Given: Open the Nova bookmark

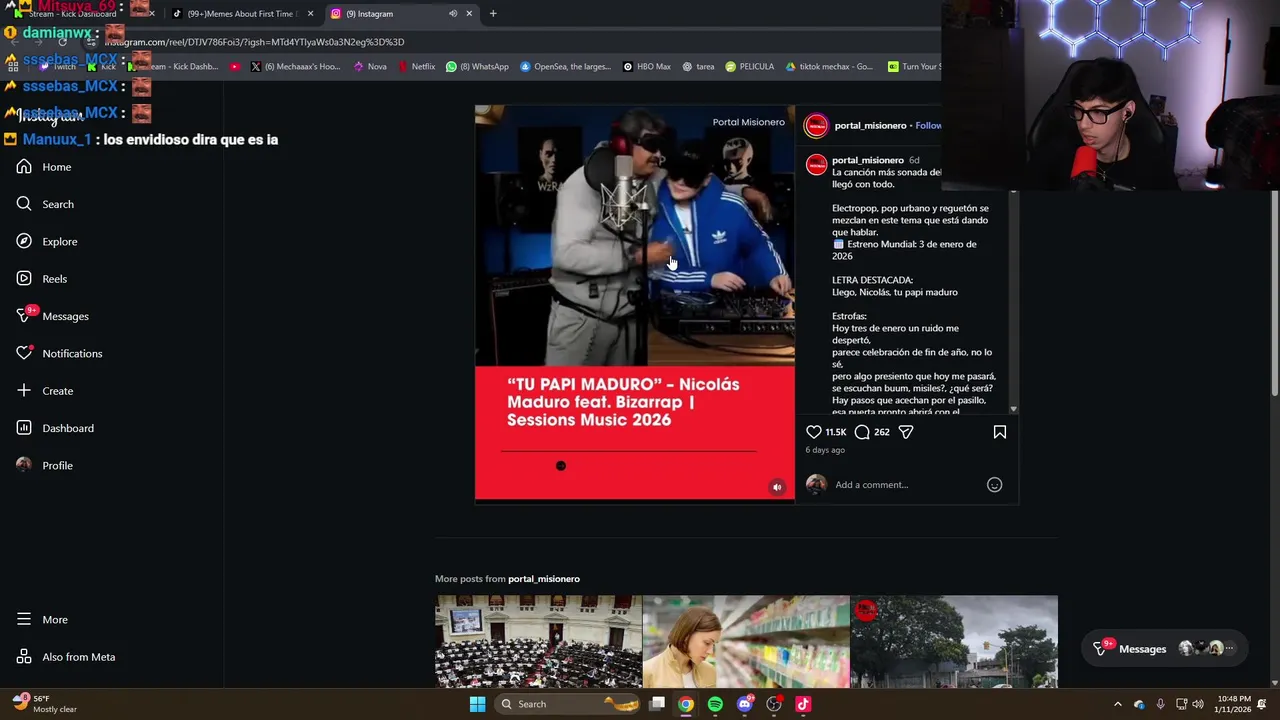Looking at the screenshot, I should coord(370,67).
